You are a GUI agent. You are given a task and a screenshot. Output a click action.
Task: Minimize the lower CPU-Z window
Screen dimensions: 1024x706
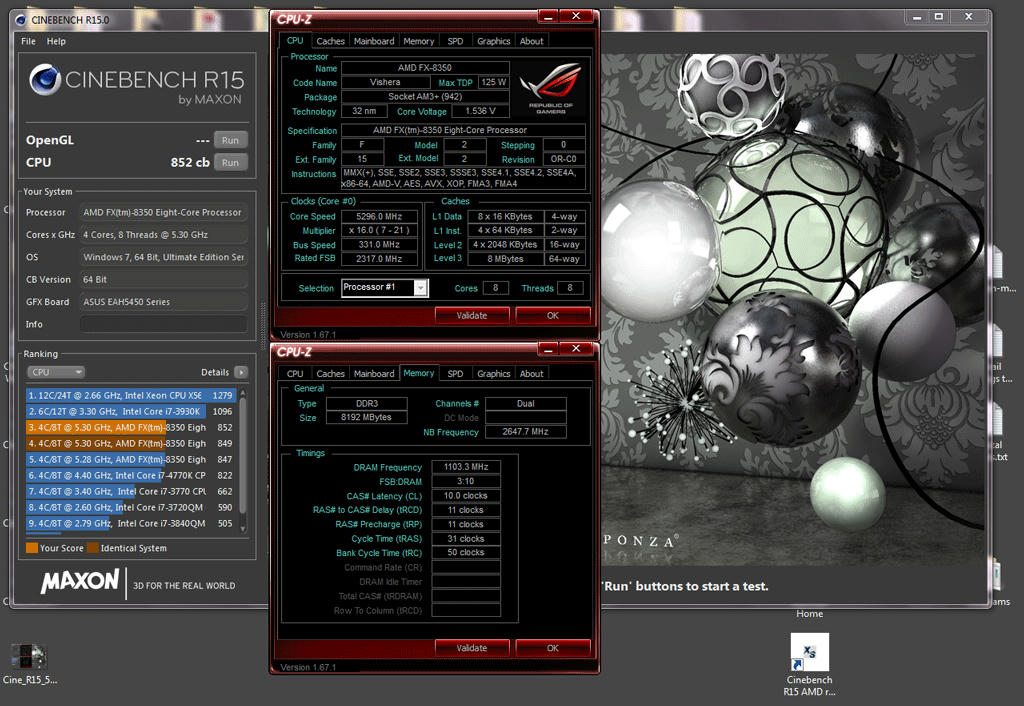(548, 349)
